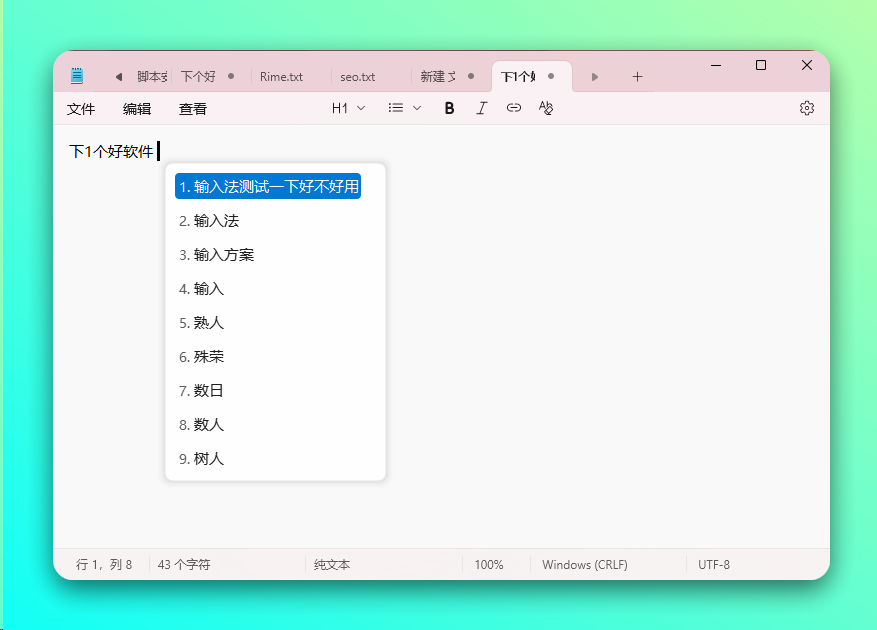Toggle bold formatting

(449, 108)
